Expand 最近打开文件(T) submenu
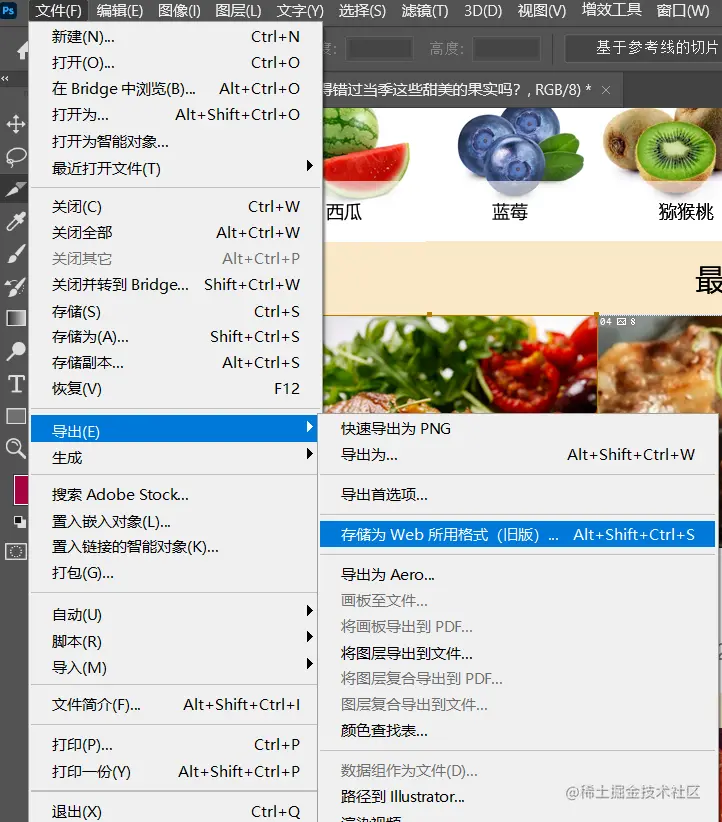The height and width of the screenshot is (822, 722). point(176,168)
